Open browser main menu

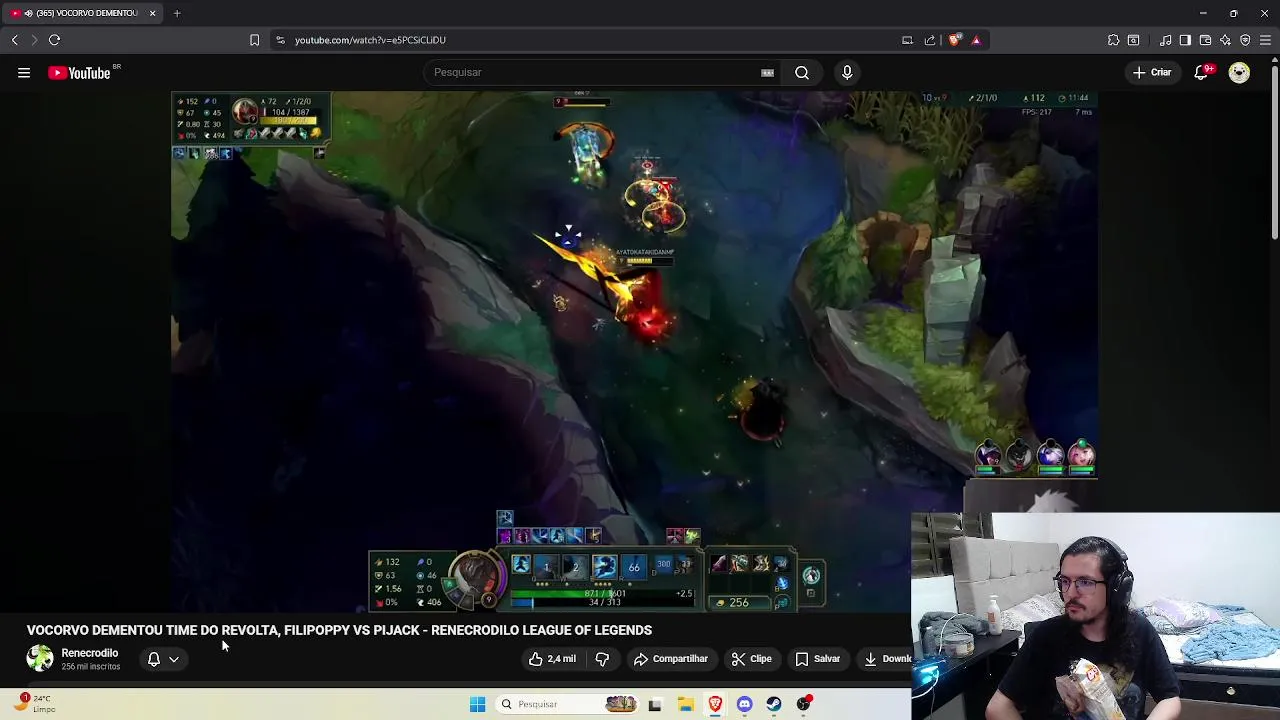[1265, 40]
